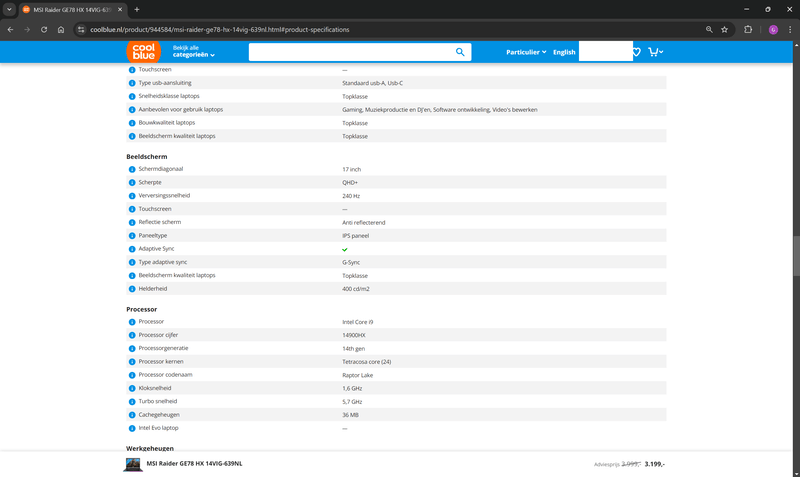Open browser extensions puzzle icon
800x477 pixels.
click(748, 30)
